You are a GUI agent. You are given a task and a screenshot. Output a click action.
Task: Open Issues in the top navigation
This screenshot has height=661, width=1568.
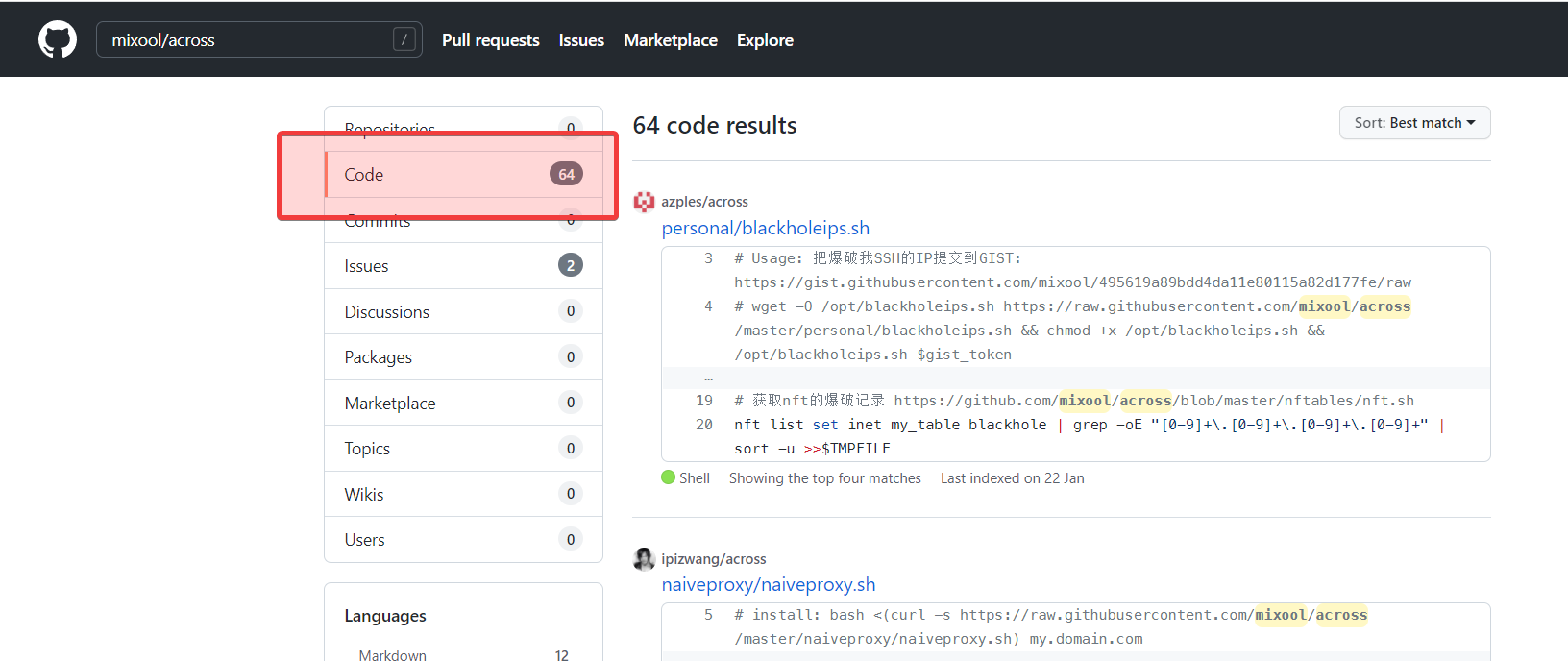click(x=581, y=40)
